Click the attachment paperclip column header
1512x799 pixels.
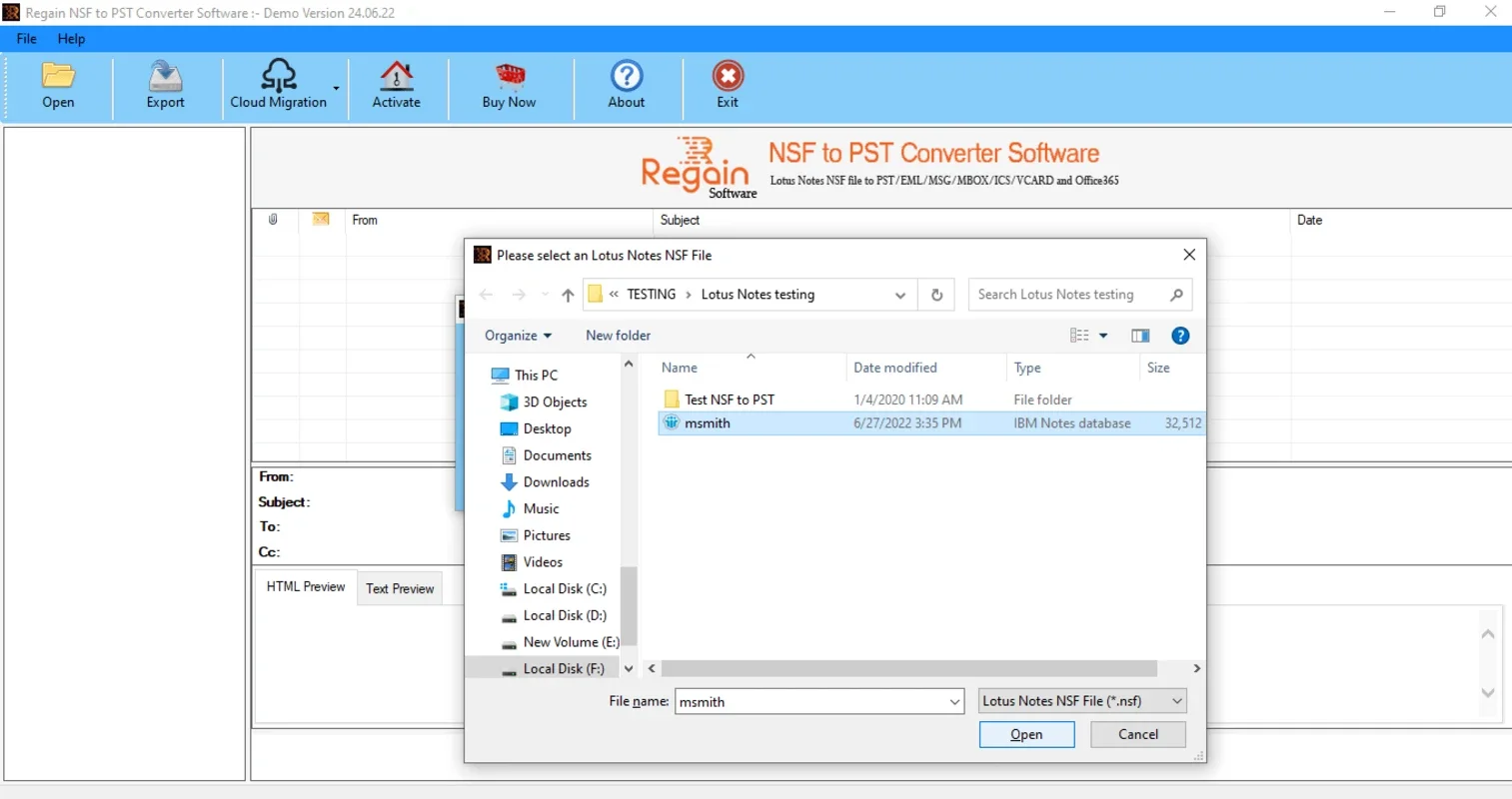tap(273, 220)
